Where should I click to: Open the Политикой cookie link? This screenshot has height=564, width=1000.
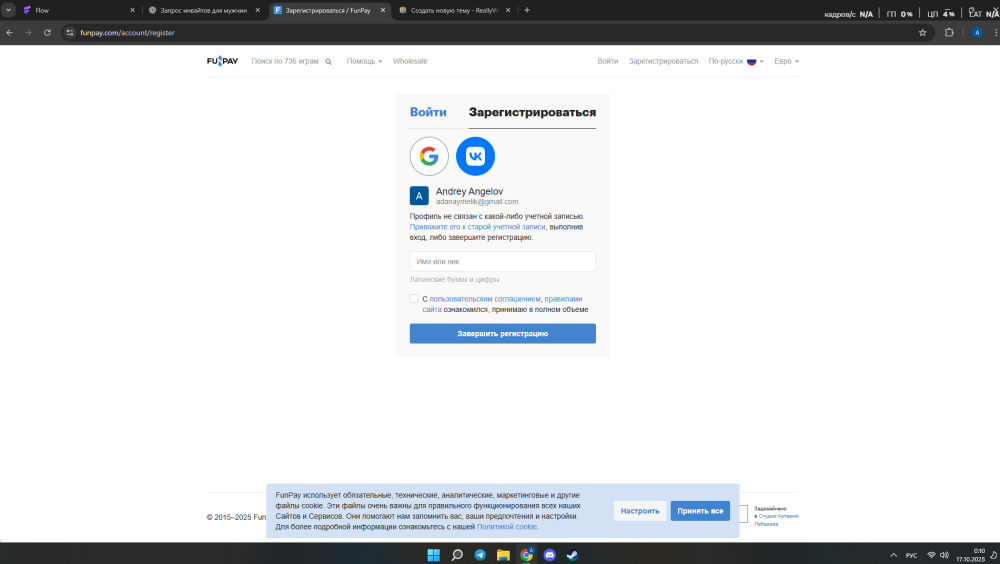click(507, 527)
